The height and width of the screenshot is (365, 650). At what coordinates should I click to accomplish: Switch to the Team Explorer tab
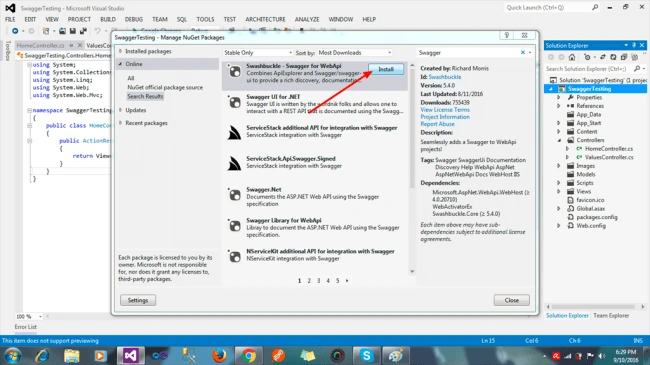611,316
